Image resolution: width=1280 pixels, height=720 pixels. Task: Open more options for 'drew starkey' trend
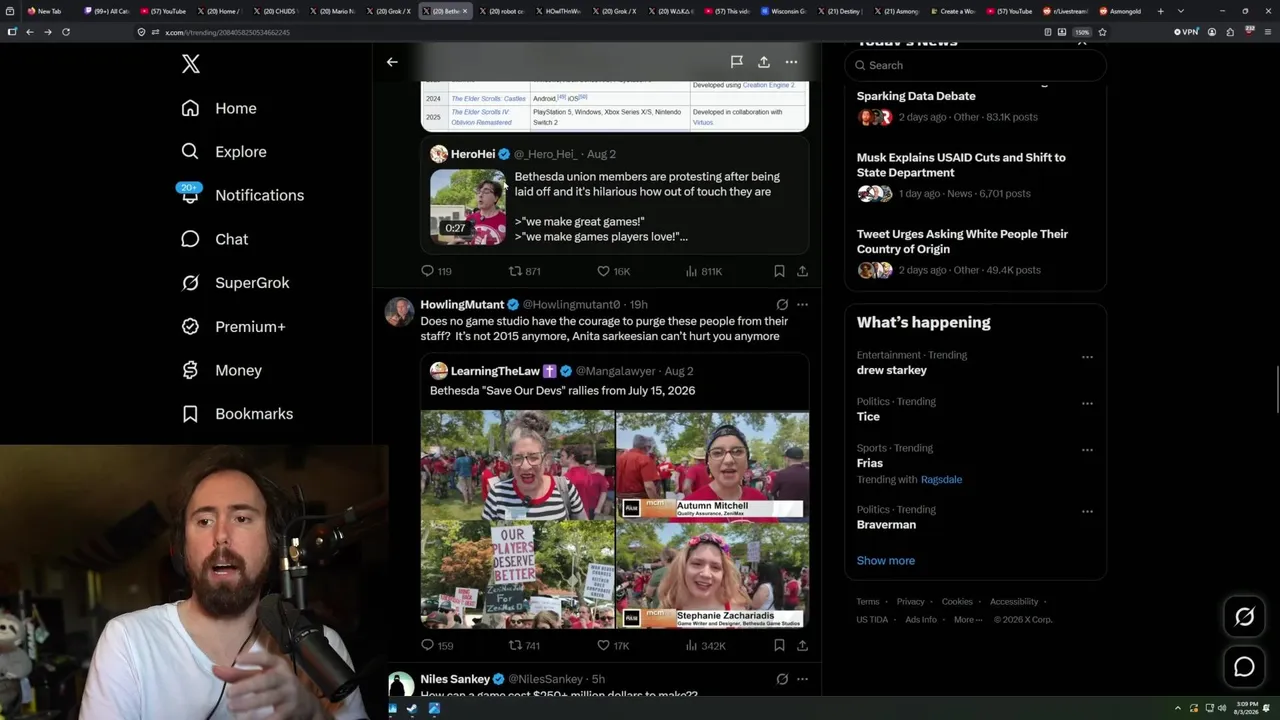pos(1087,357)
